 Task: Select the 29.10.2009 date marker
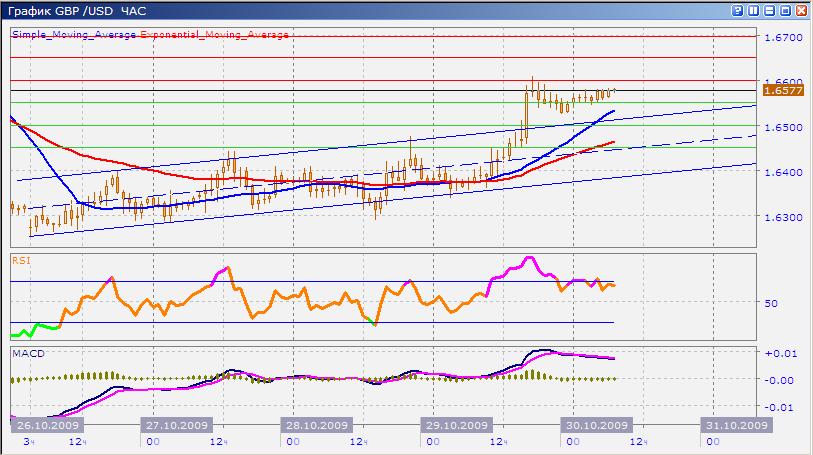pyautogui.click(x=457, y=425)
